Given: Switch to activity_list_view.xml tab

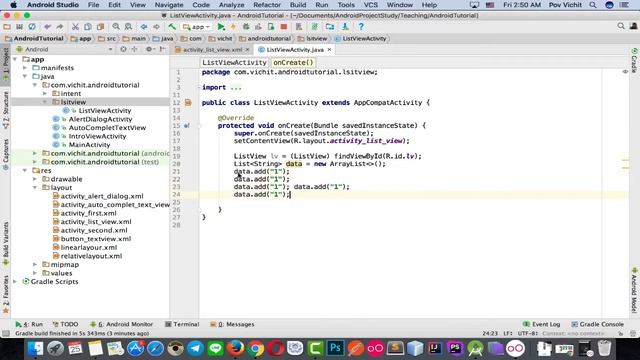Looking at the screenshot, I should pyautogui.click(x=212, y=49).
